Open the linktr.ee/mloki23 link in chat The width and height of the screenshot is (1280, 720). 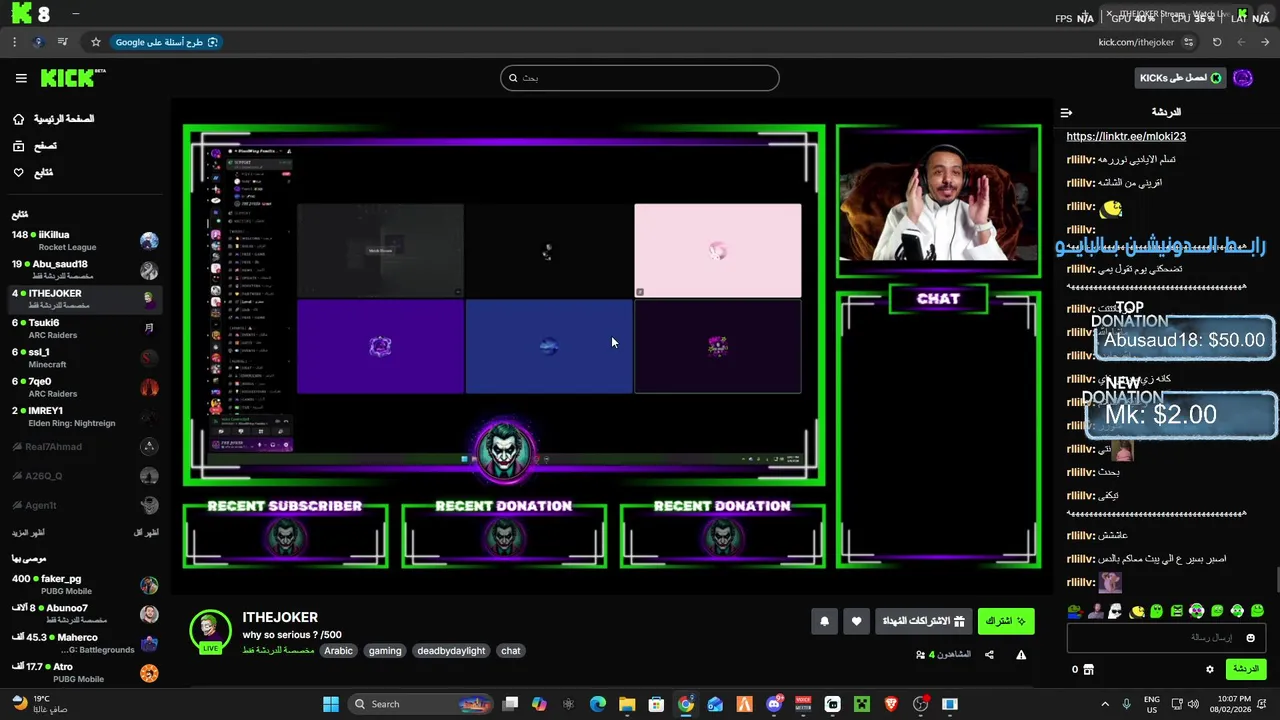(1126, 136)
